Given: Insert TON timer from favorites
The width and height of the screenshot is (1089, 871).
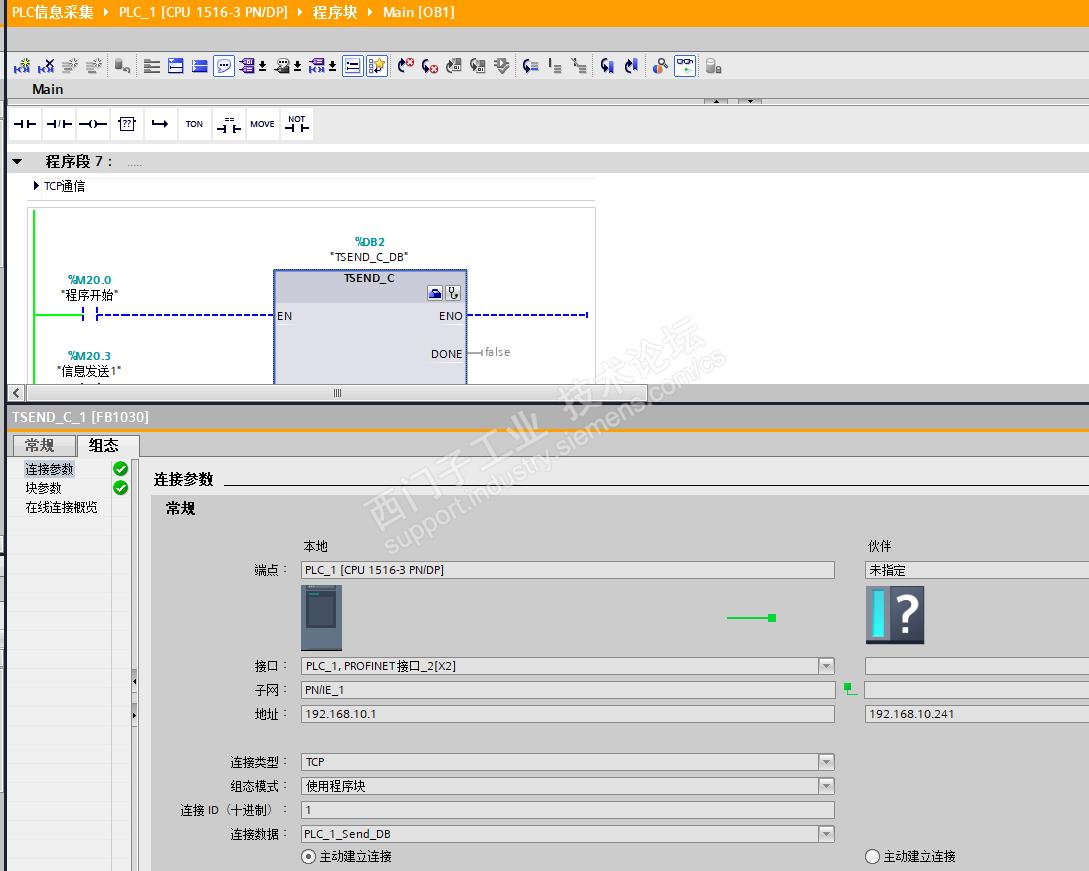Looking at the screenshot, I should 194,124.
